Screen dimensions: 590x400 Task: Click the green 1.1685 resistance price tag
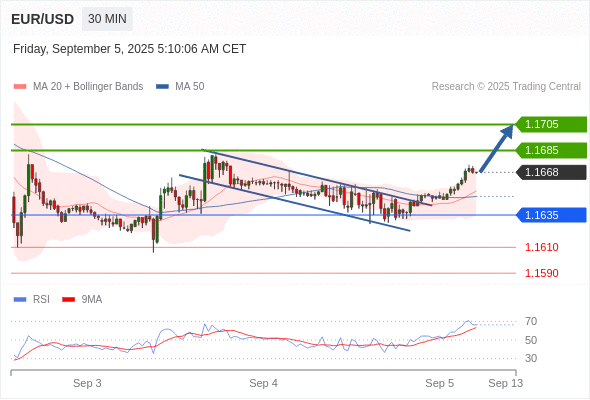coord(550,150)
